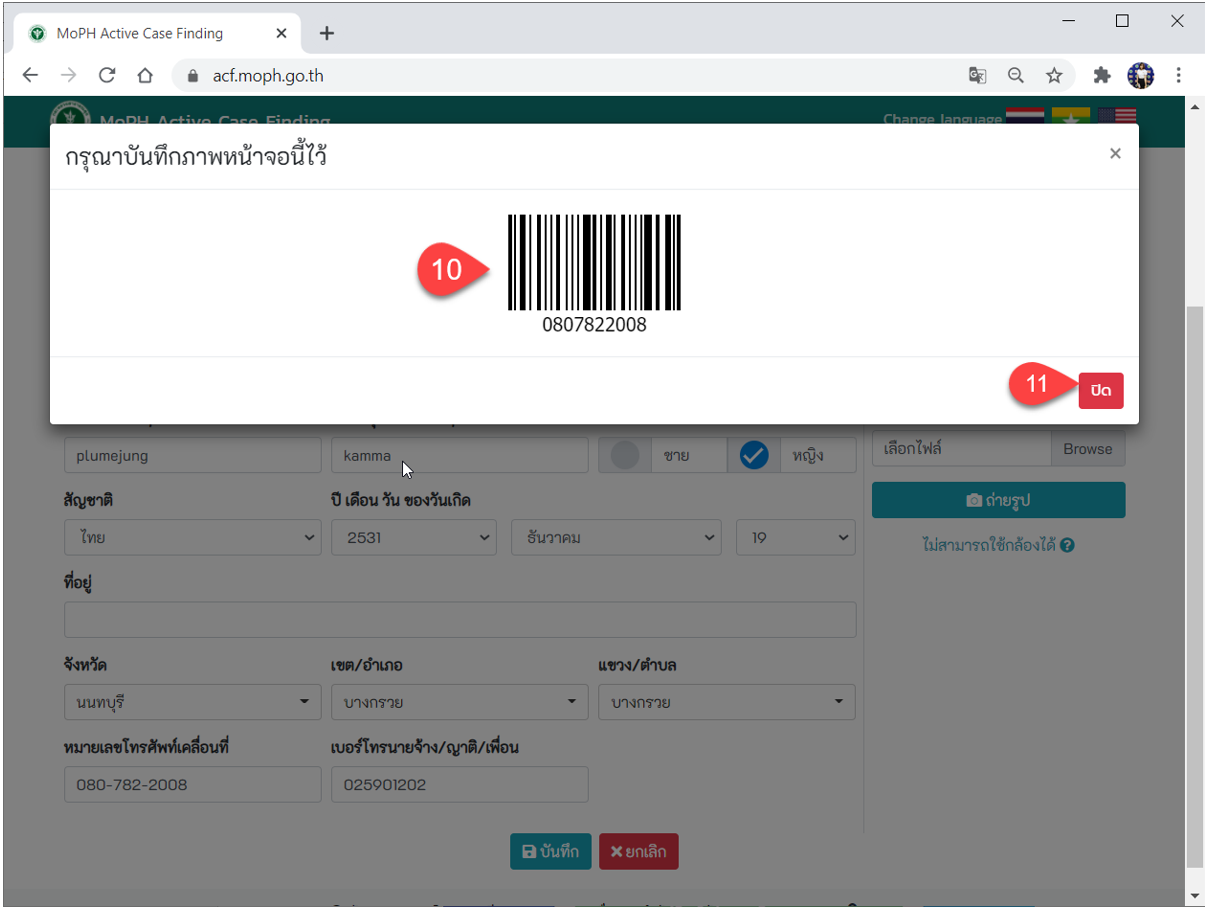
Task: Click the ถ่ายรูป camera button
Action: click(998, 500)
